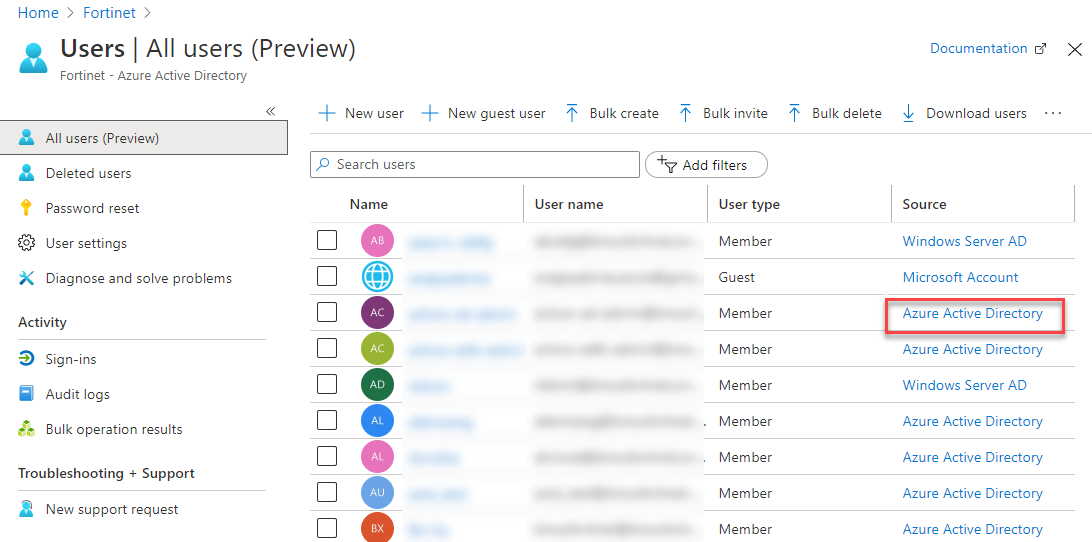The width and height of the screenshot is (1092, 542).
Task: Go to Fortinet breadcrumb
Action: pyautogui.click(x=108, y=13)
